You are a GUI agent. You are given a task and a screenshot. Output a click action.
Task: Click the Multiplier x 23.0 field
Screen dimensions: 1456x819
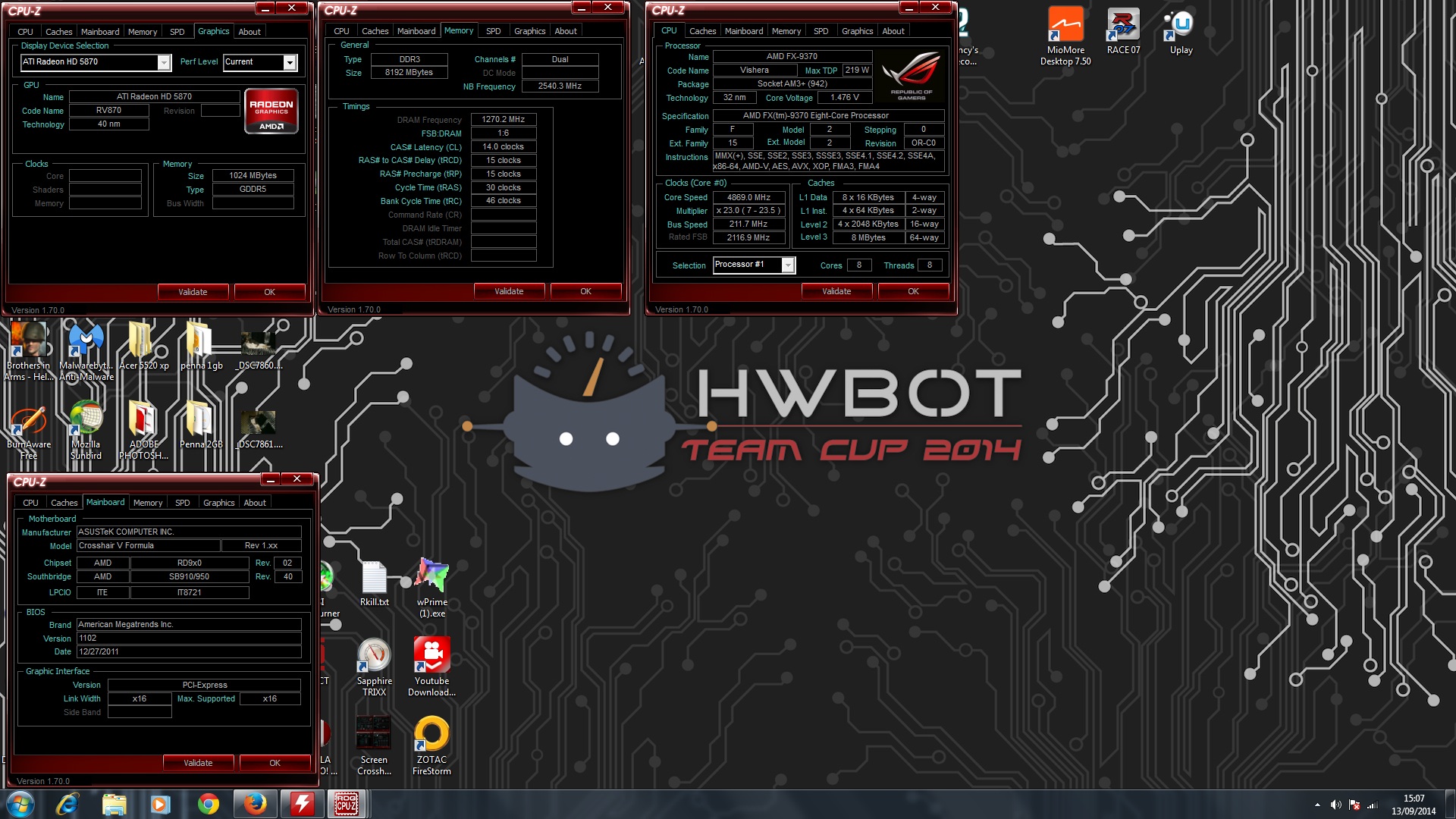(x=748, y=211)
